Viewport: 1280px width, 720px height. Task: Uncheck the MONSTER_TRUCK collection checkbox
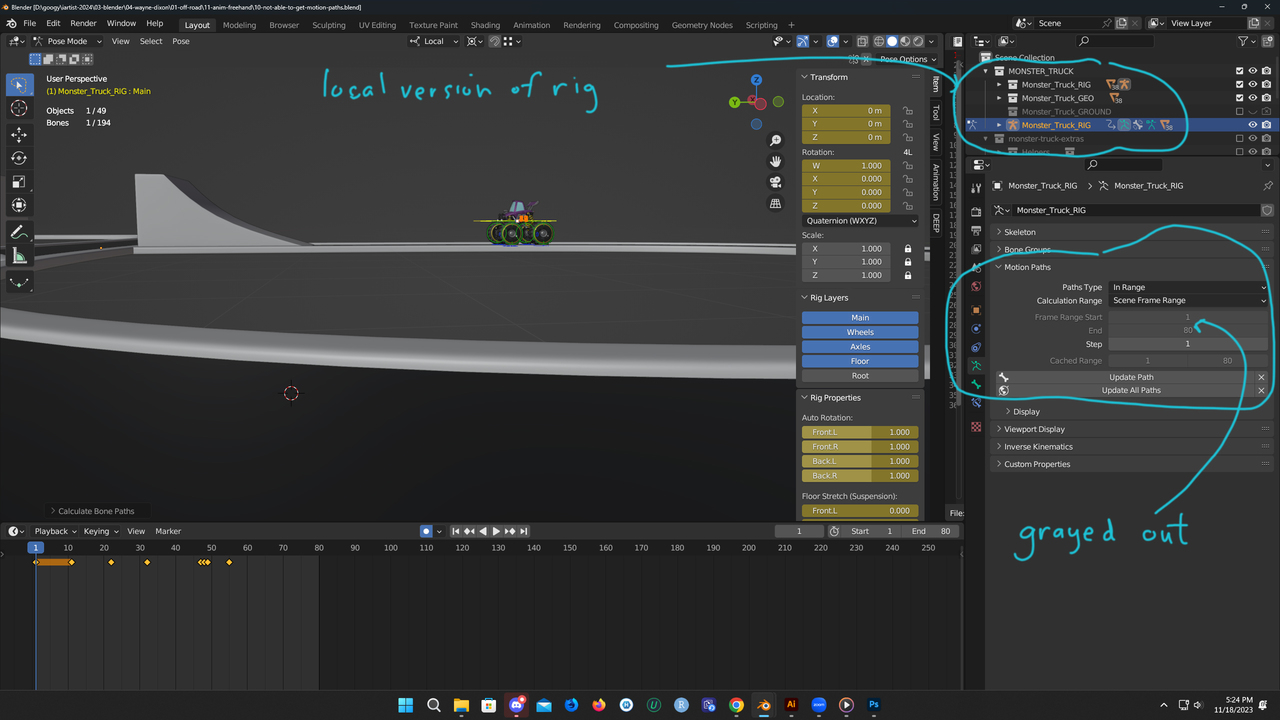coord(1239,70)
